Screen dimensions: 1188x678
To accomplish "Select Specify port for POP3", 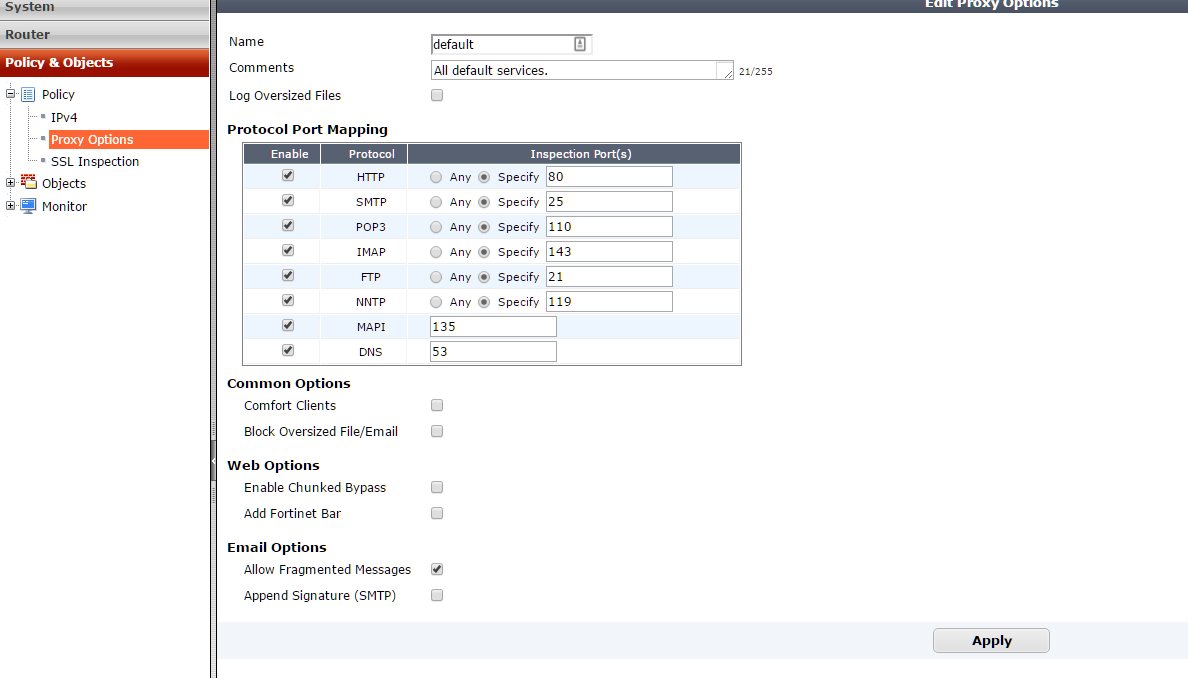I will [x=484, y=227].
